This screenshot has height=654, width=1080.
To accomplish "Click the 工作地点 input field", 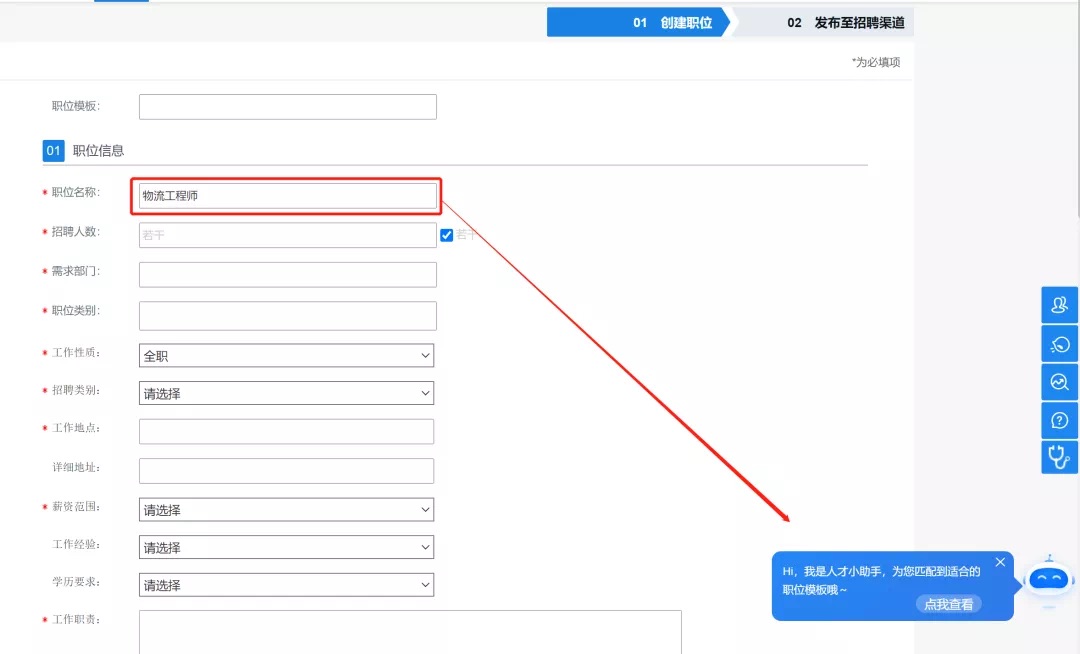I will pos(286,432).
